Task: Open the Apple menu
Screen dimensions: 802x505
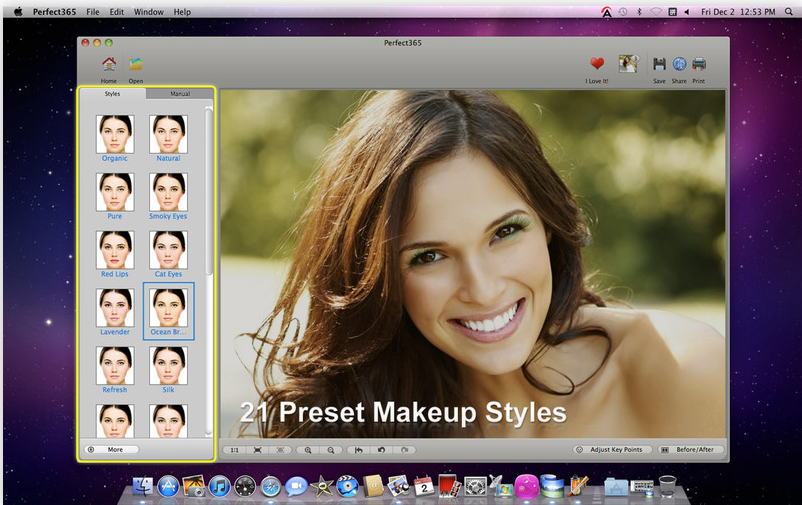Action: tap(18, 11)
